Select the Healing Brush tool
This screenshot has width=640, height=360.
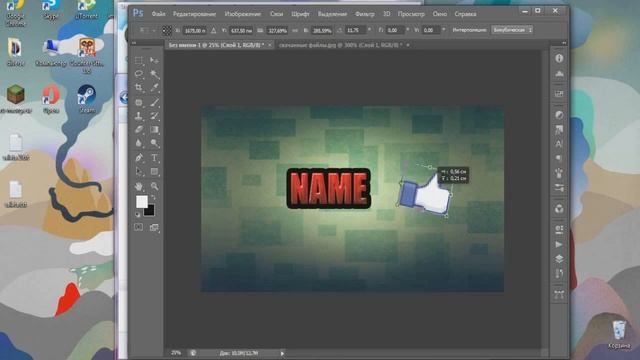tap(139, 102)
